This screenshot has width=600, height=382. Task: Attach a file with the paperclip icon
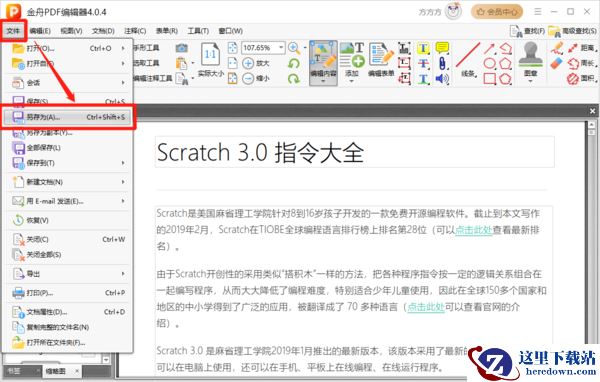tap(442, 64)
